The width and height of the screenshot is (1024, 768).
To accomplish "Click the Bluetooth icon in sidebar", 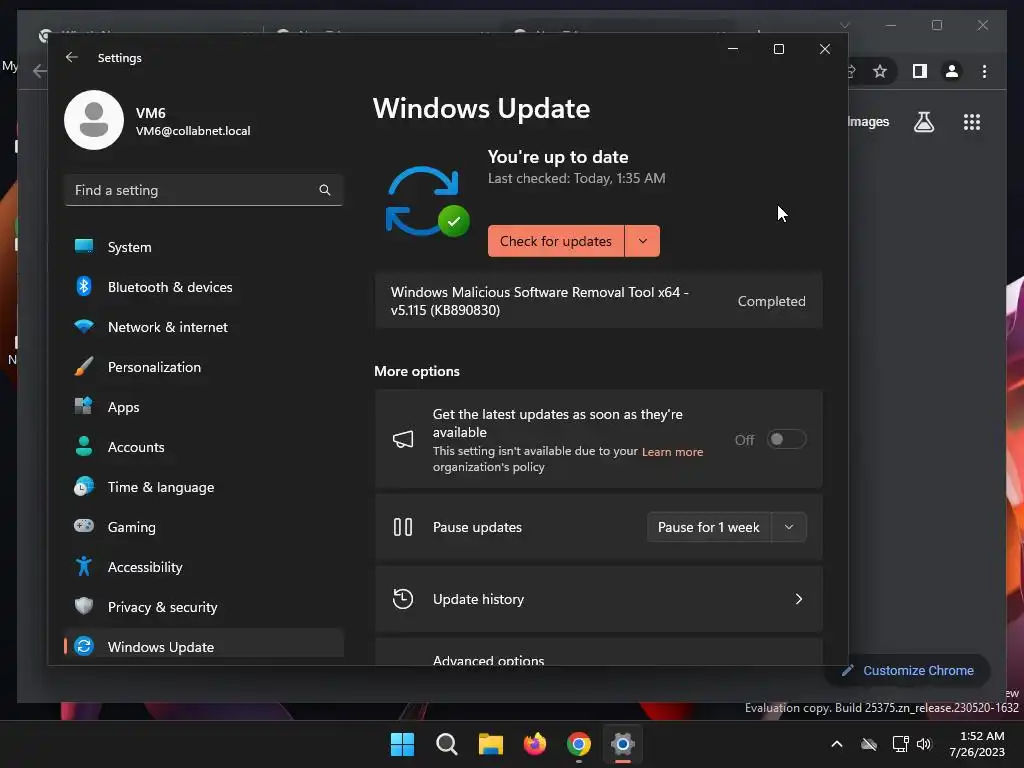I will coord(84,287).
